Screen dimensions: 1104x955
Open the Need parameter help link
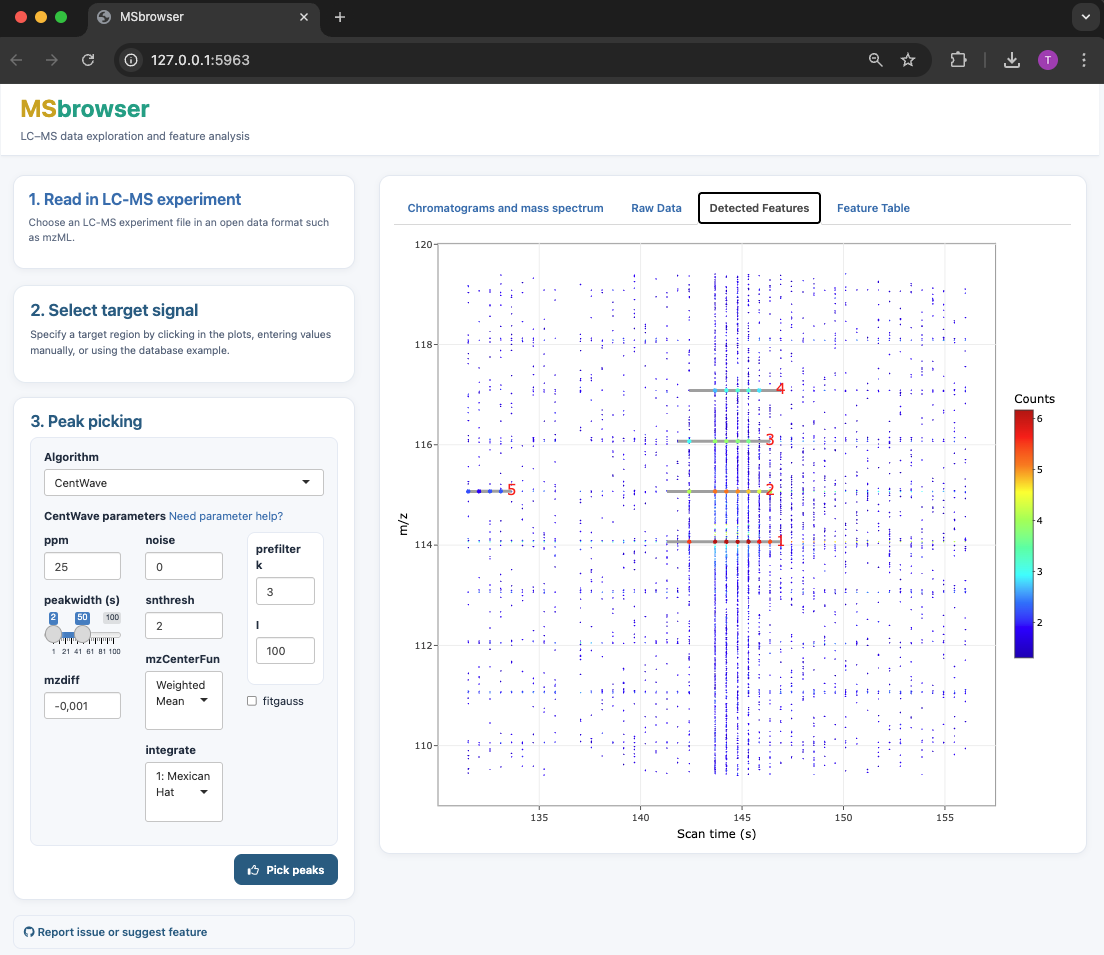click(225, 516)
